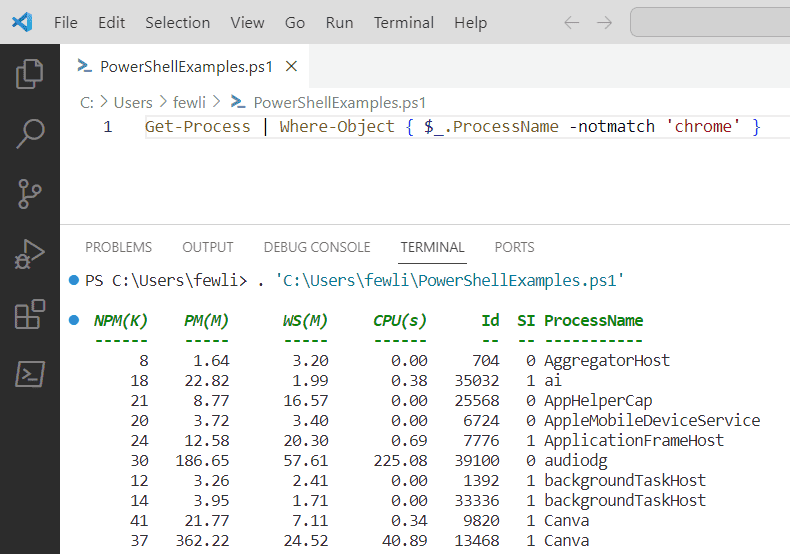Click backgroundTaskHost with Id 33336
This screenshot has width=790, height=554.
coord(625,501)
